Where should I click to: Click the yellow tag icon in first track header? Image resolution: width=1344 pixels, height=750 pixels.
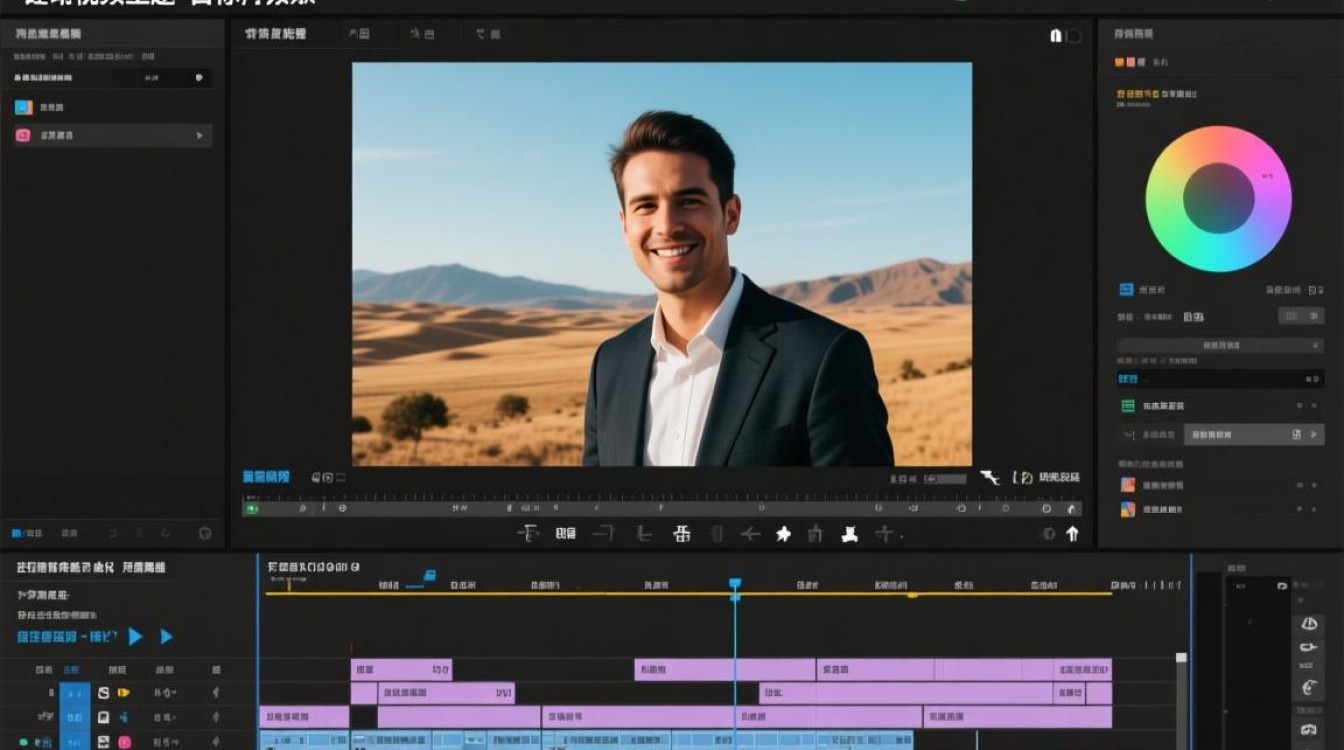coord(124,692)
